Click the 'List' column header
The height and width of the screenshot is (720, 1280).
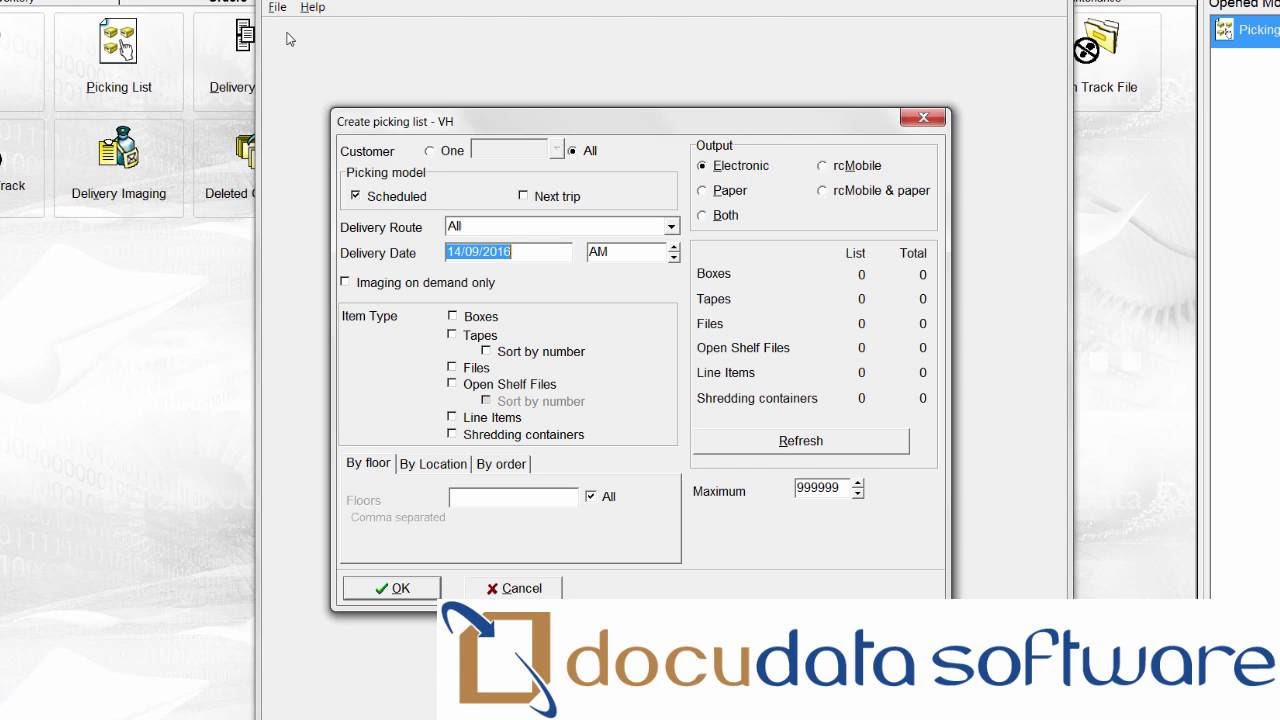(855, 253)
